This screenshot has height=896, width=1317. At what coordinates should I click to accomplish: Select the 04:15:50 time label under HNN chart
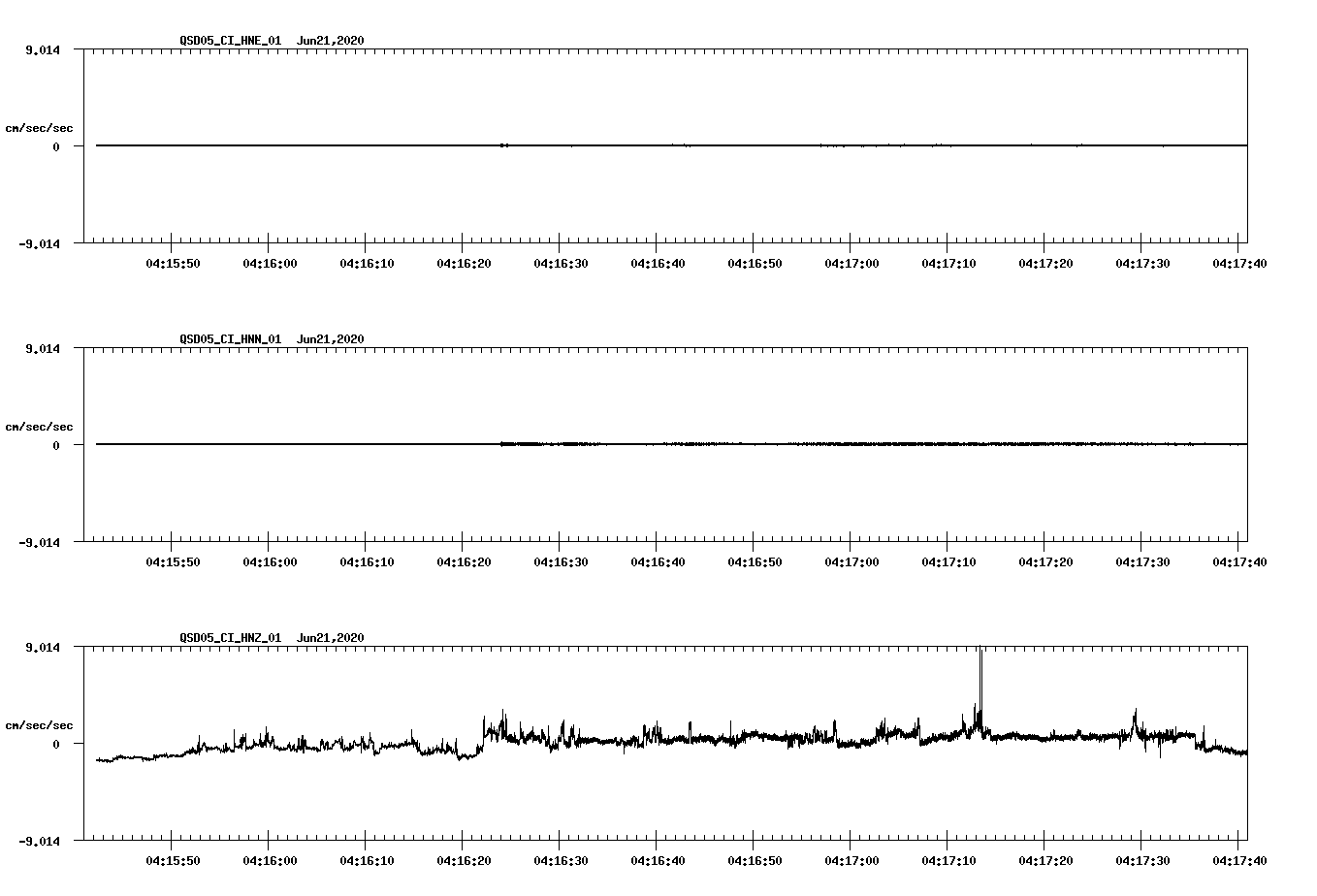[173, 561]
